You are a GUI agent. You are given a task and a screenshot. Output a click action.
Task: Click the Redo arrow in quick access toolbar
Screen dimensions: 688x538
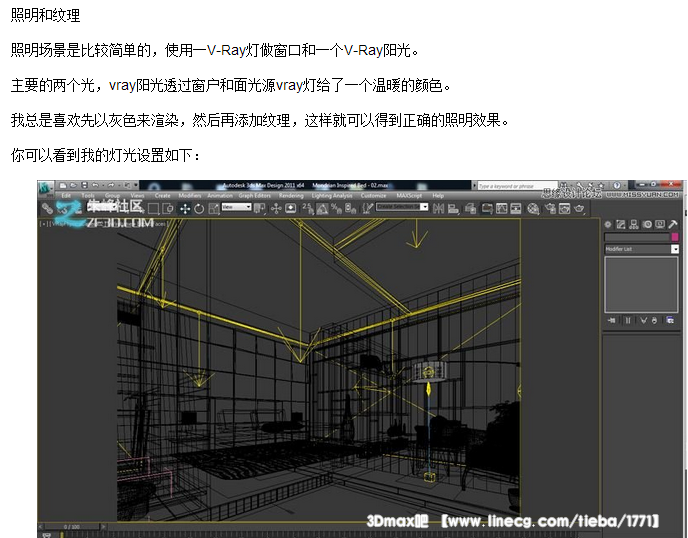tap(111, 185)
